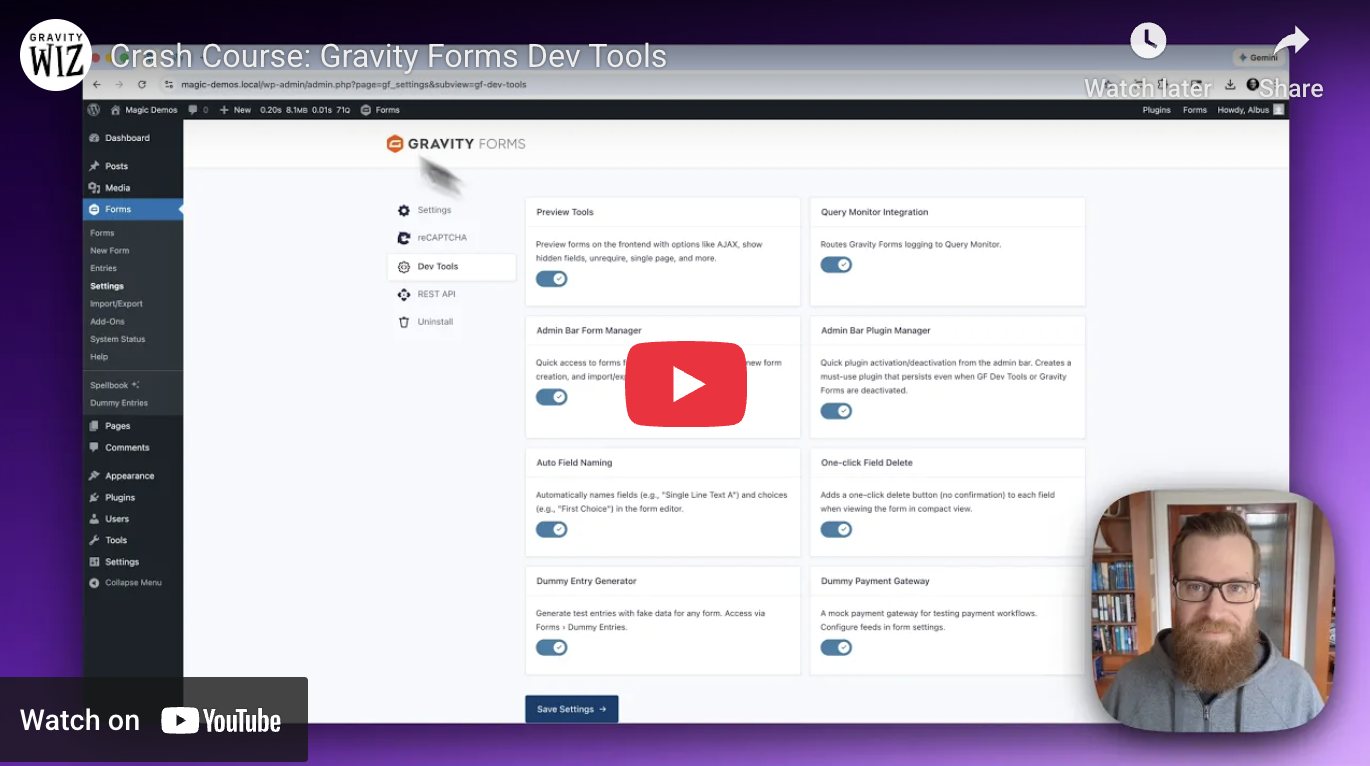The height and width of the screenshot is (766, 1370).
Task: Click the reCAPTCHA icon in settings menu
Action: [x=404, y=237]
